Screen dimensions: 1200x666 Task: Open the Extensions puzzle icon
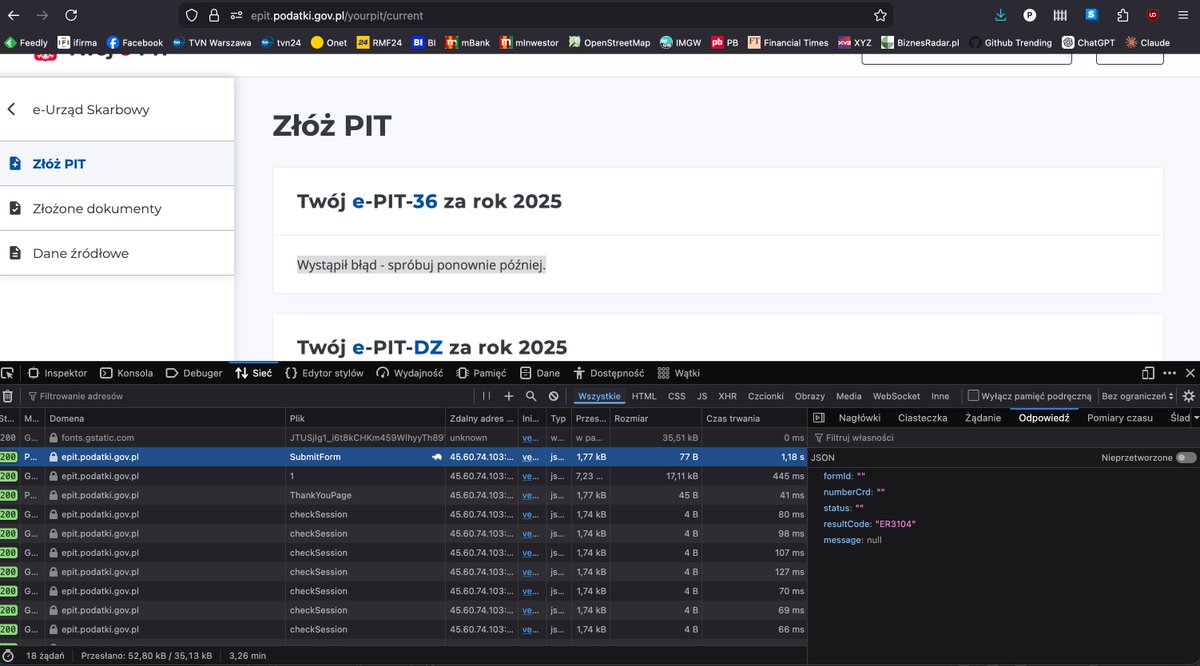[x=1123, y=16]
